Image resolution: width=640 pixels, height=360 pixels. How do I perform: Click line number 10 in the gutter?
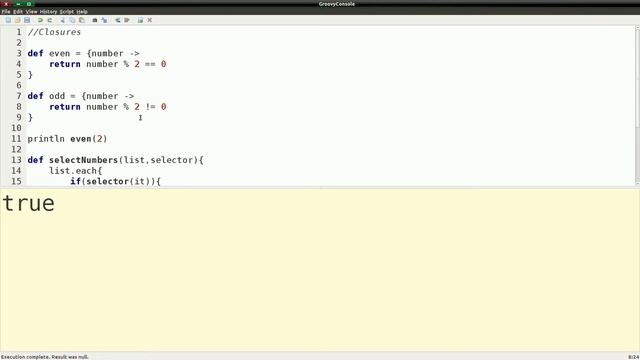click(x=16, y=128)
